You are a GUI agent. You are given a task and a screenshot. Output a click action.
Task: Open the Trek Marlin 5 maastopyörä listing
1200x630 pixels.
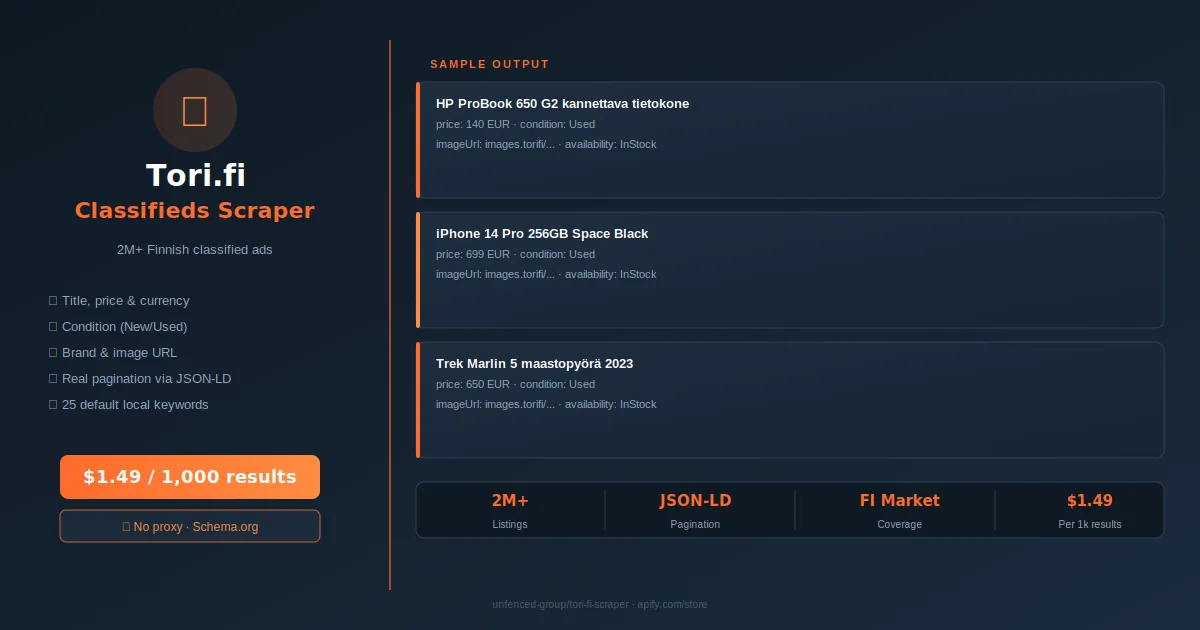790,400
